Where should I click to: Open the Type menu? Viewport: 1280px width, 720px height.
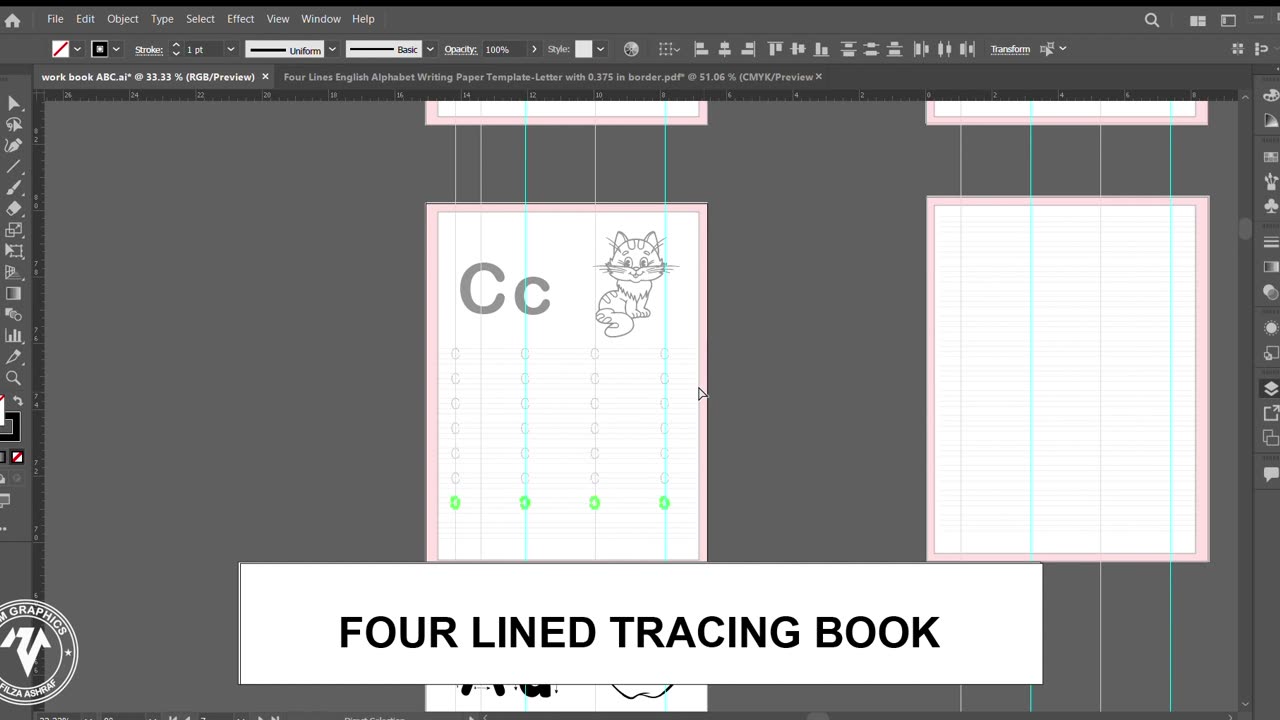click(162, 19)
